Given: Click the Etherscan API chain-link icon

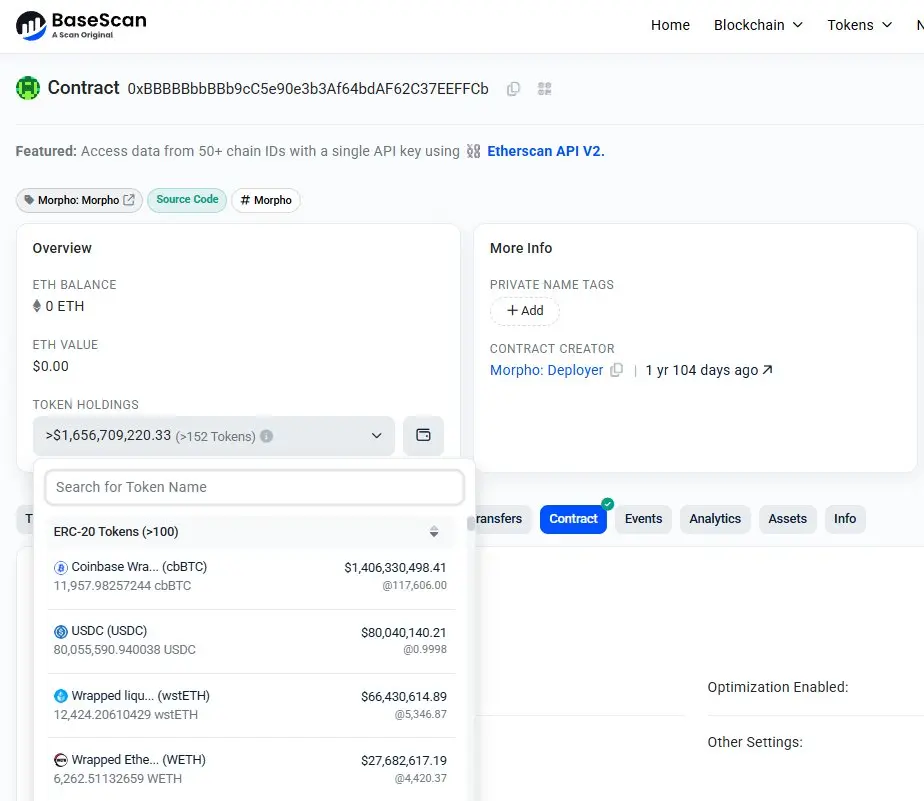Looking at the screenshot, I should click(x=473, y=151).
